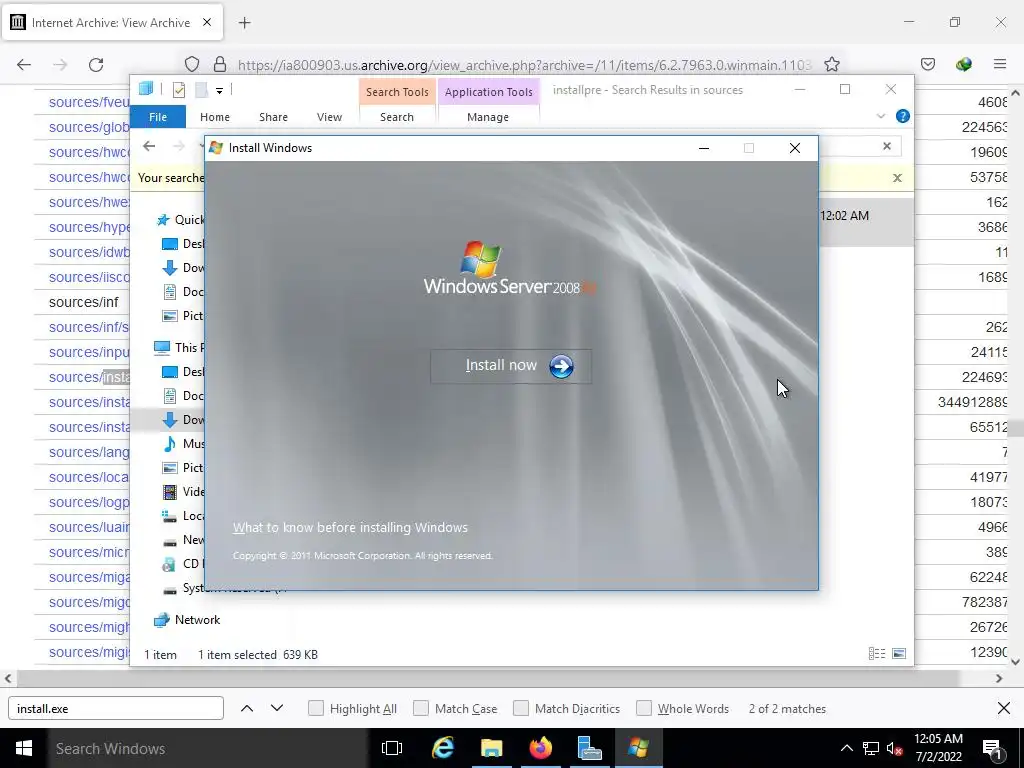This screenshot has width=1024, height=768.
Task: Reload the page in Firefox
Action: tap(96, 65)
